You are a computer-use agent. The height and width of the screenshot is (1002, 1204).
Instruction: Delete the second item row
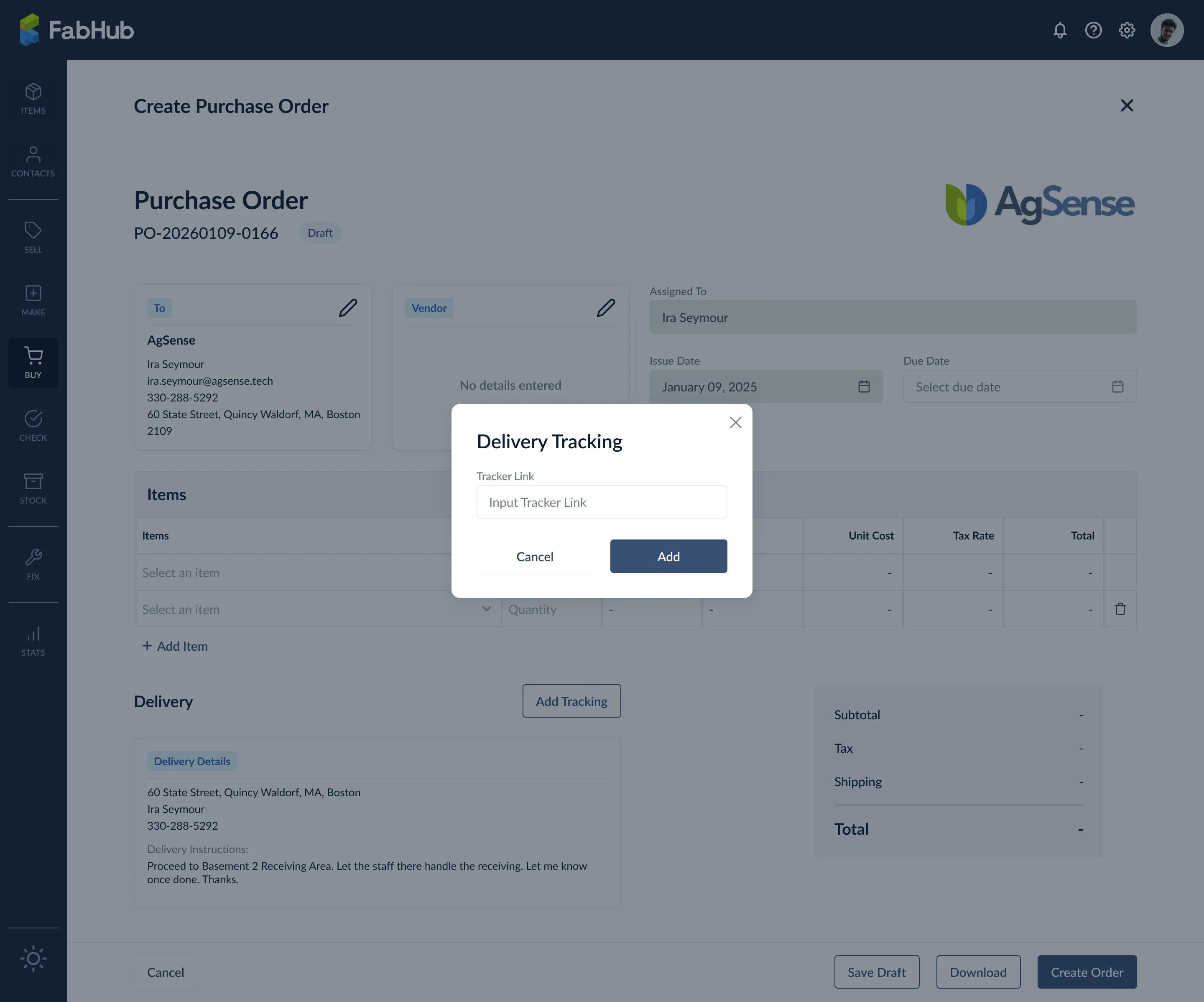(1120, 609)
